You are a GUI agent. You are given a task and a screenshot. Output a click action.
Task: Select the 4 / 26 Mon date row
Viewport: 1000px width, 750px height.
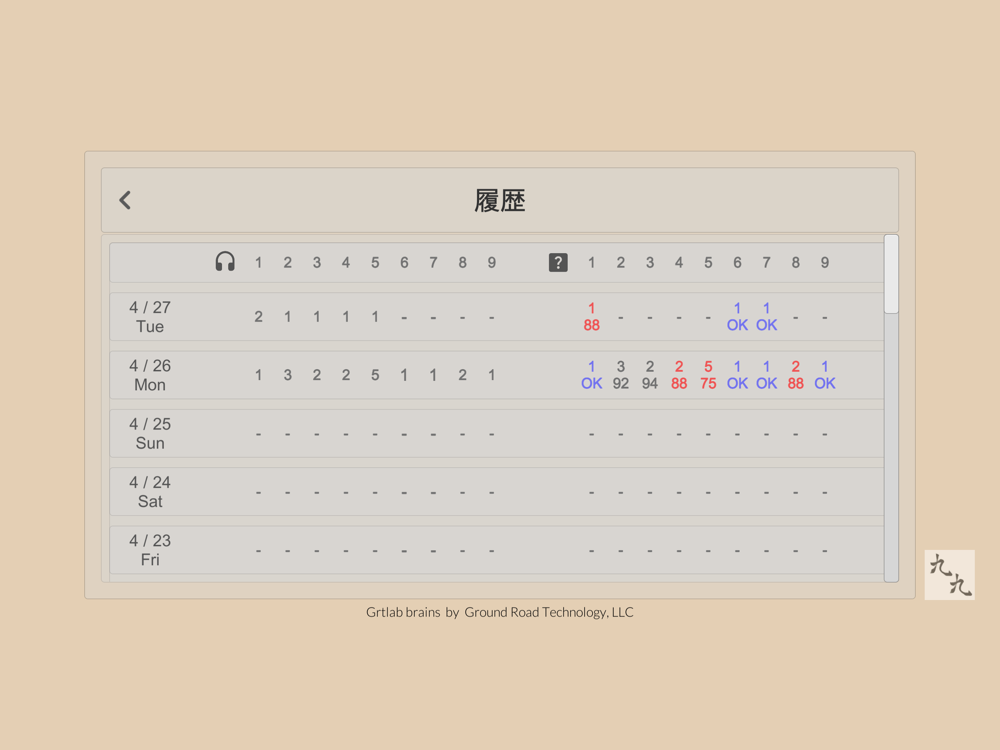(x=150, y=375)
